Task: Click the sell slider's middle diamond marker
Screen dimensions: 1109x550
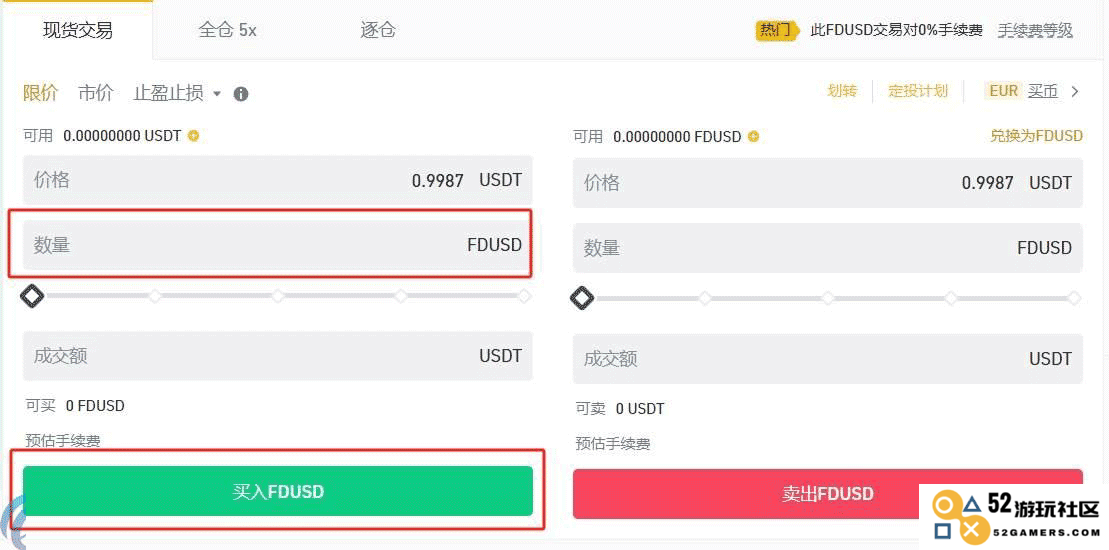Action: click(x=828, y=299)
